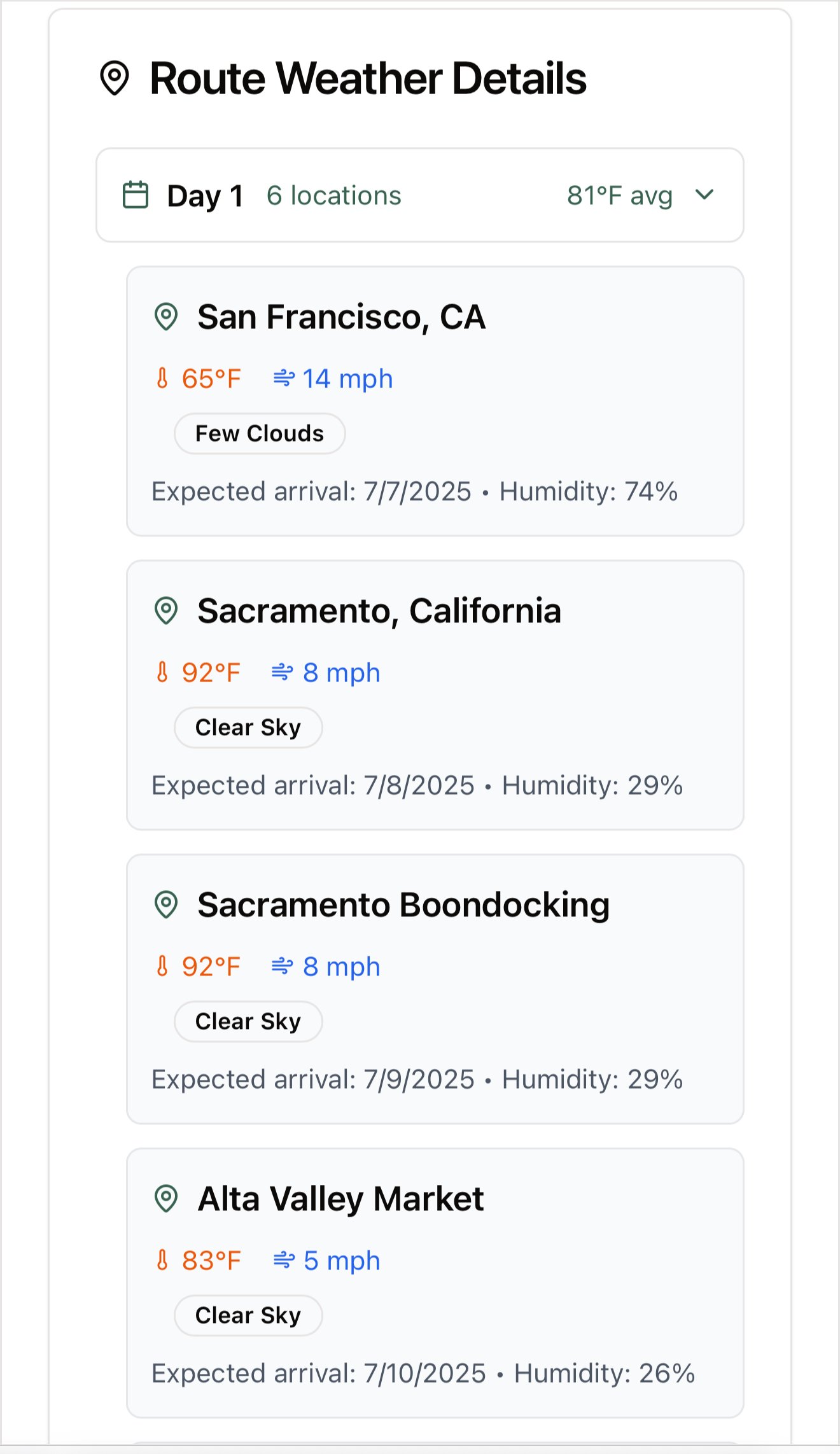This screenshot has height=1454, width=840.
Task: Click the wind icon next to 14 mph
Action: pyautogui.click(x=284, y=379)
